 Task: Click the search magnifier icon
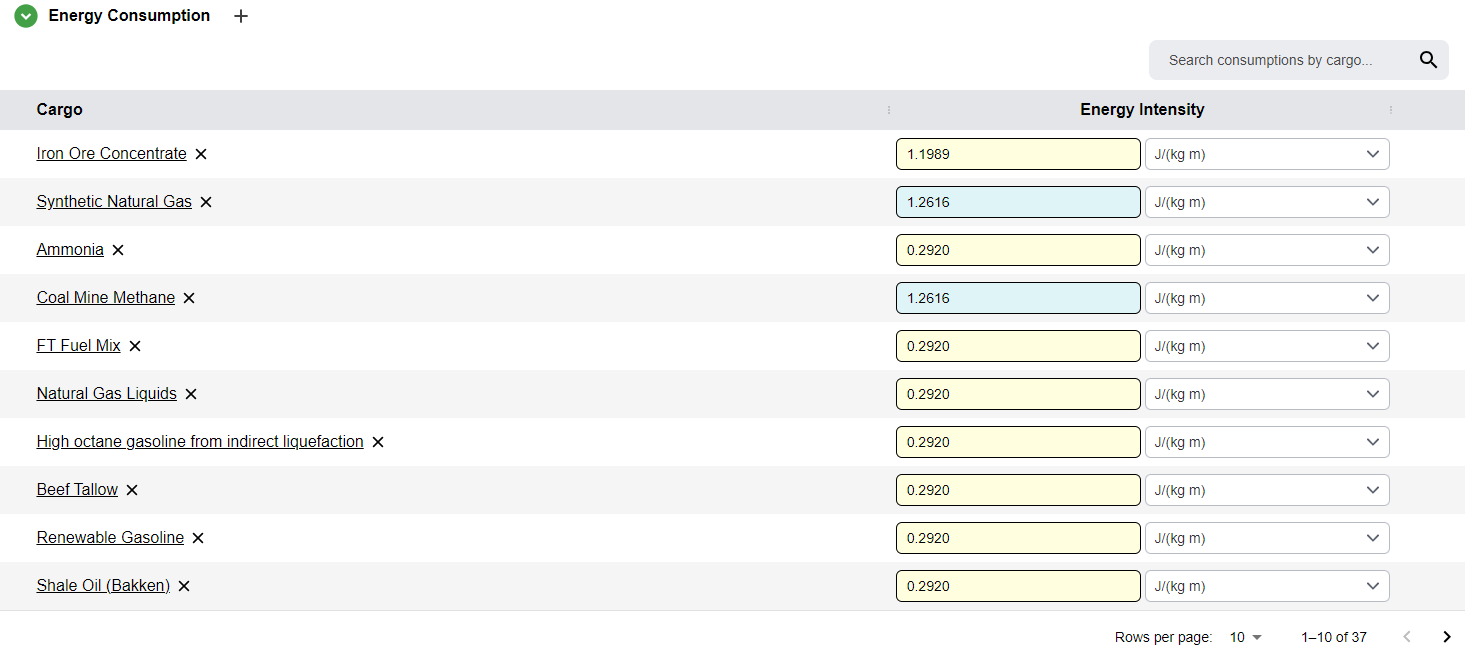[x=1428, y=60]
